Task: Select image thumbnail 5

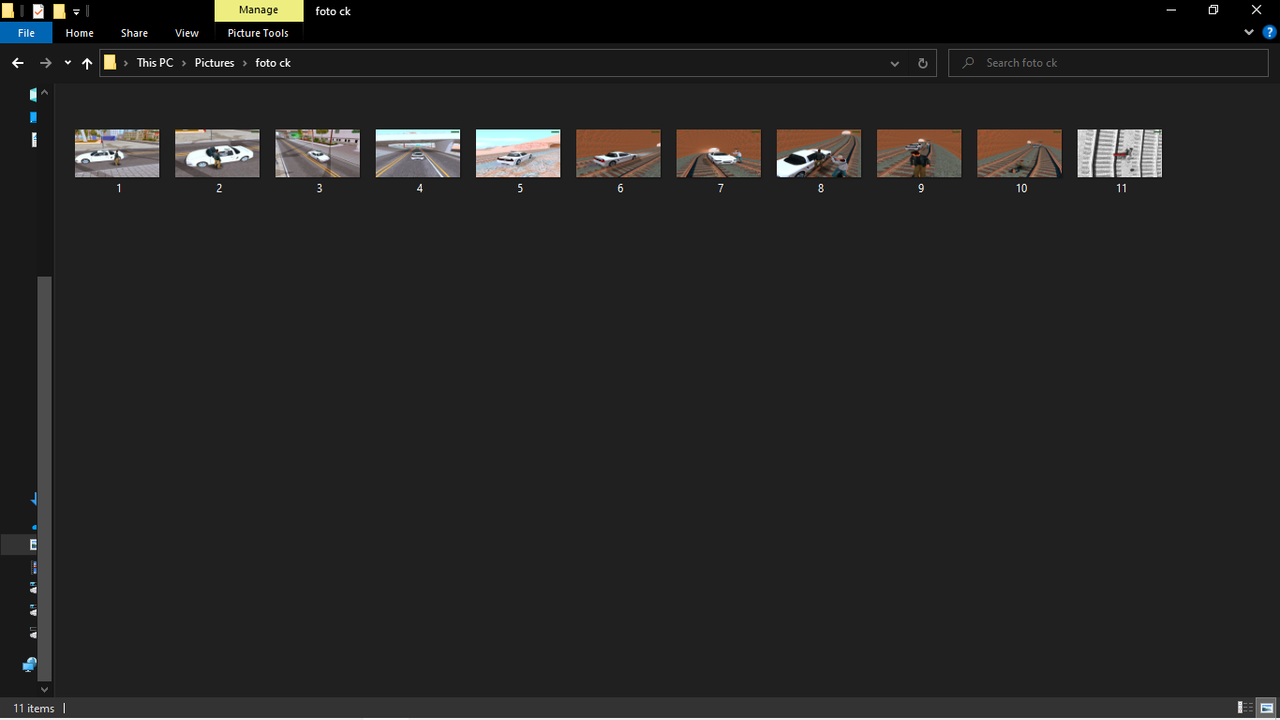Action: click(518, 153)
